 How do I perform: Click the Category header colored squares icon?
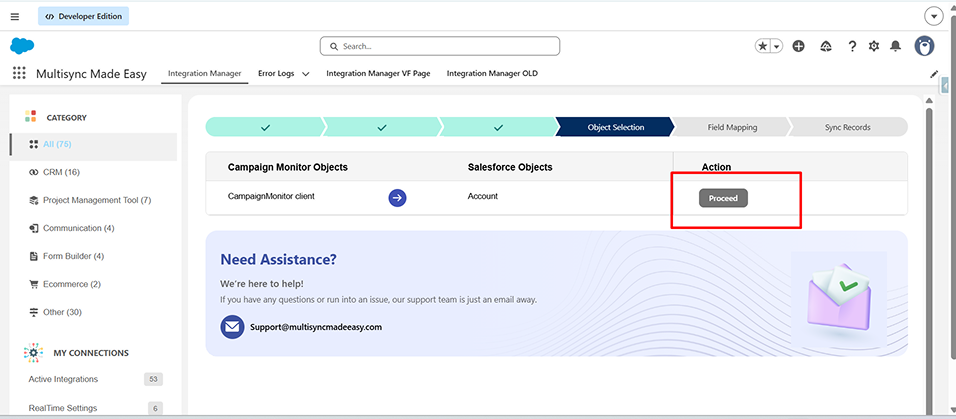pos(30,116)
